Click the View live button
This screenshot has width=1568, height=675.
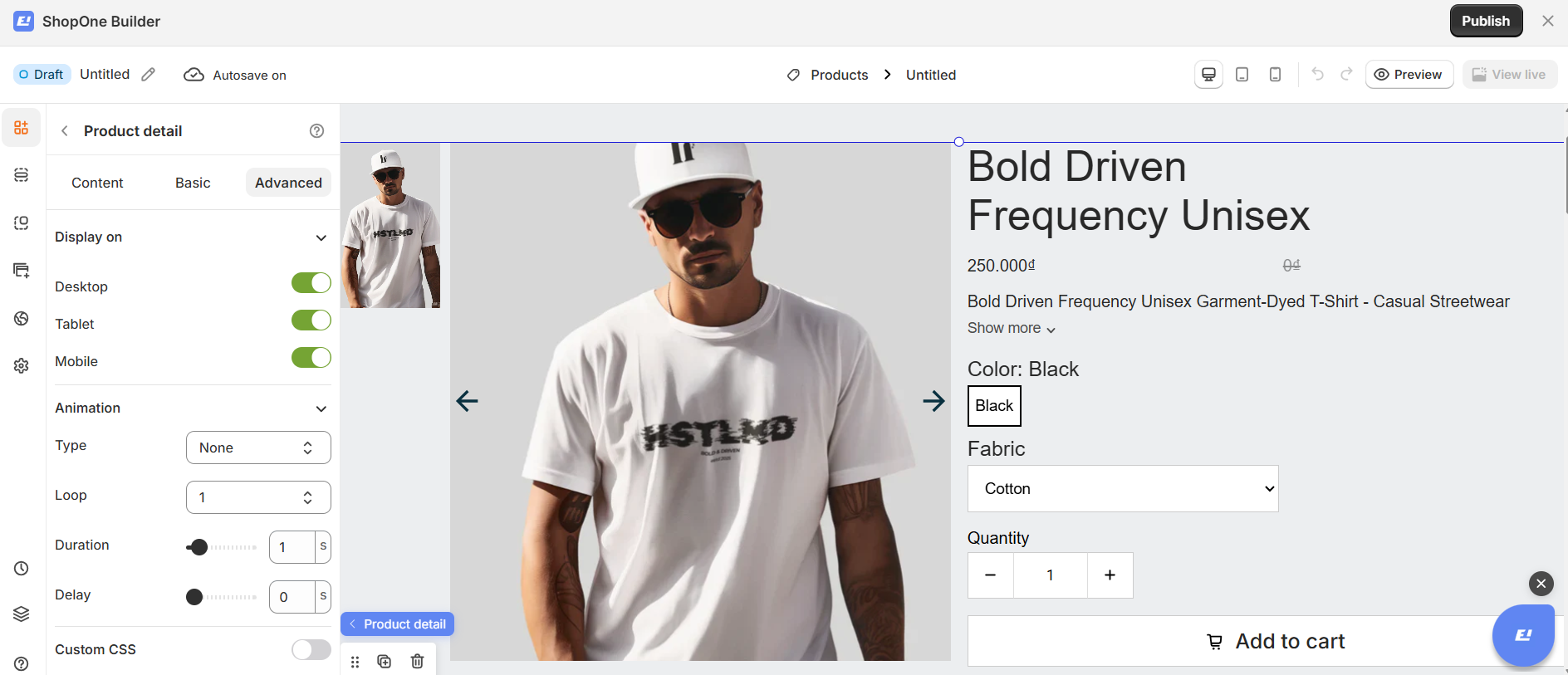pyautogui.click(x=1510, y=75)
